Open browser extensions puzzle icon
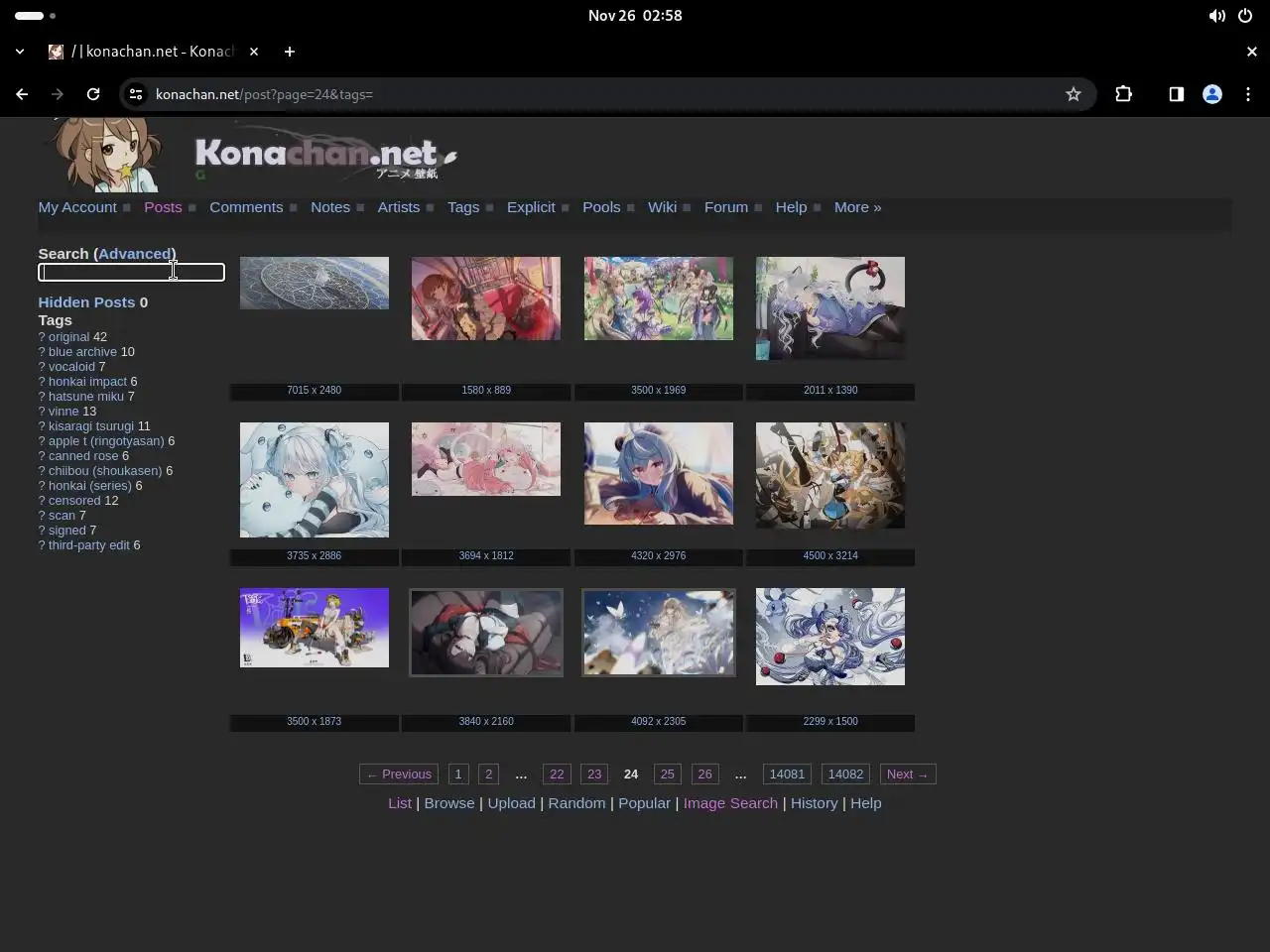 tap(1123, 94)
